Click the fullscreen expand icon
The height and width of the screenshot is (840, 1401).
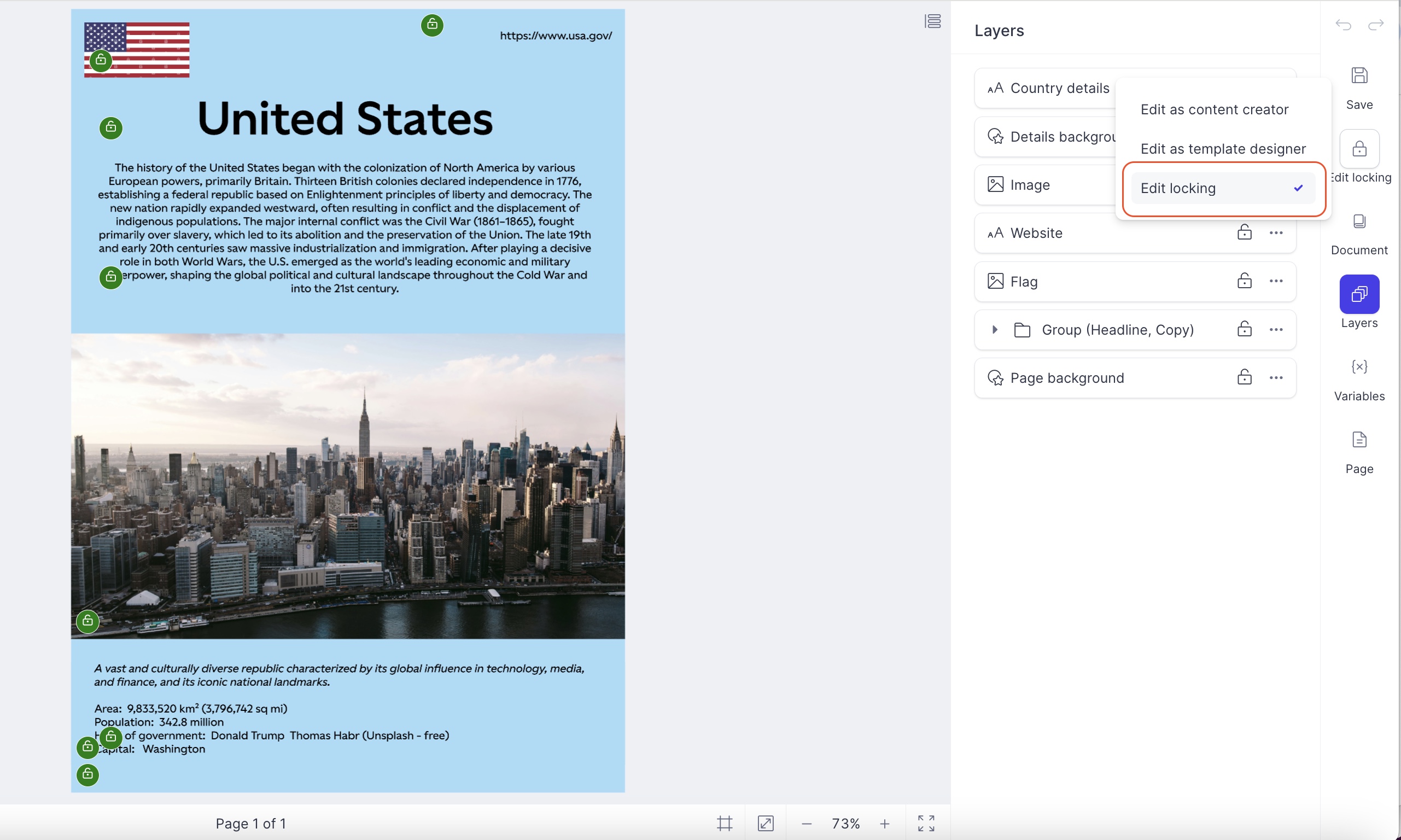coord(926,823)
